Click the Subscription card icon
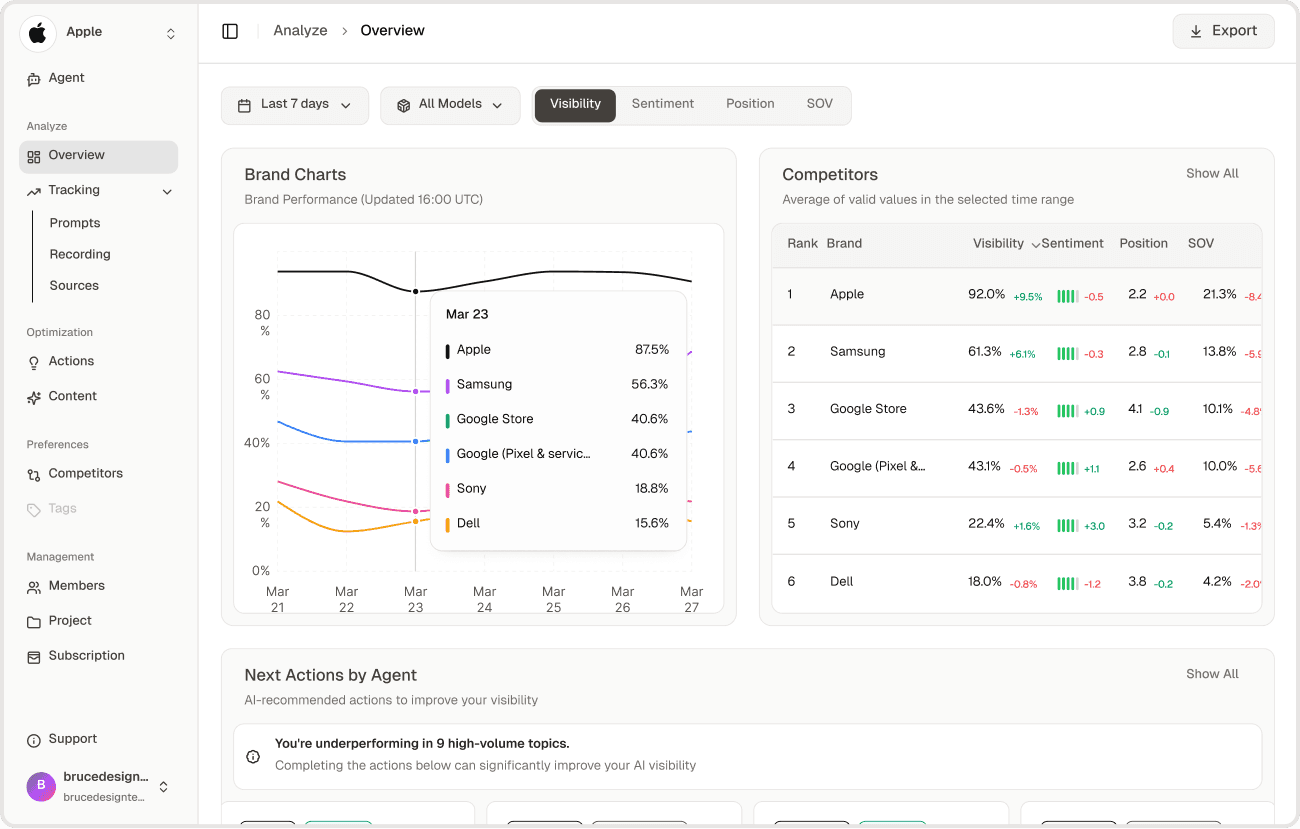 click(x=34, y=657)
